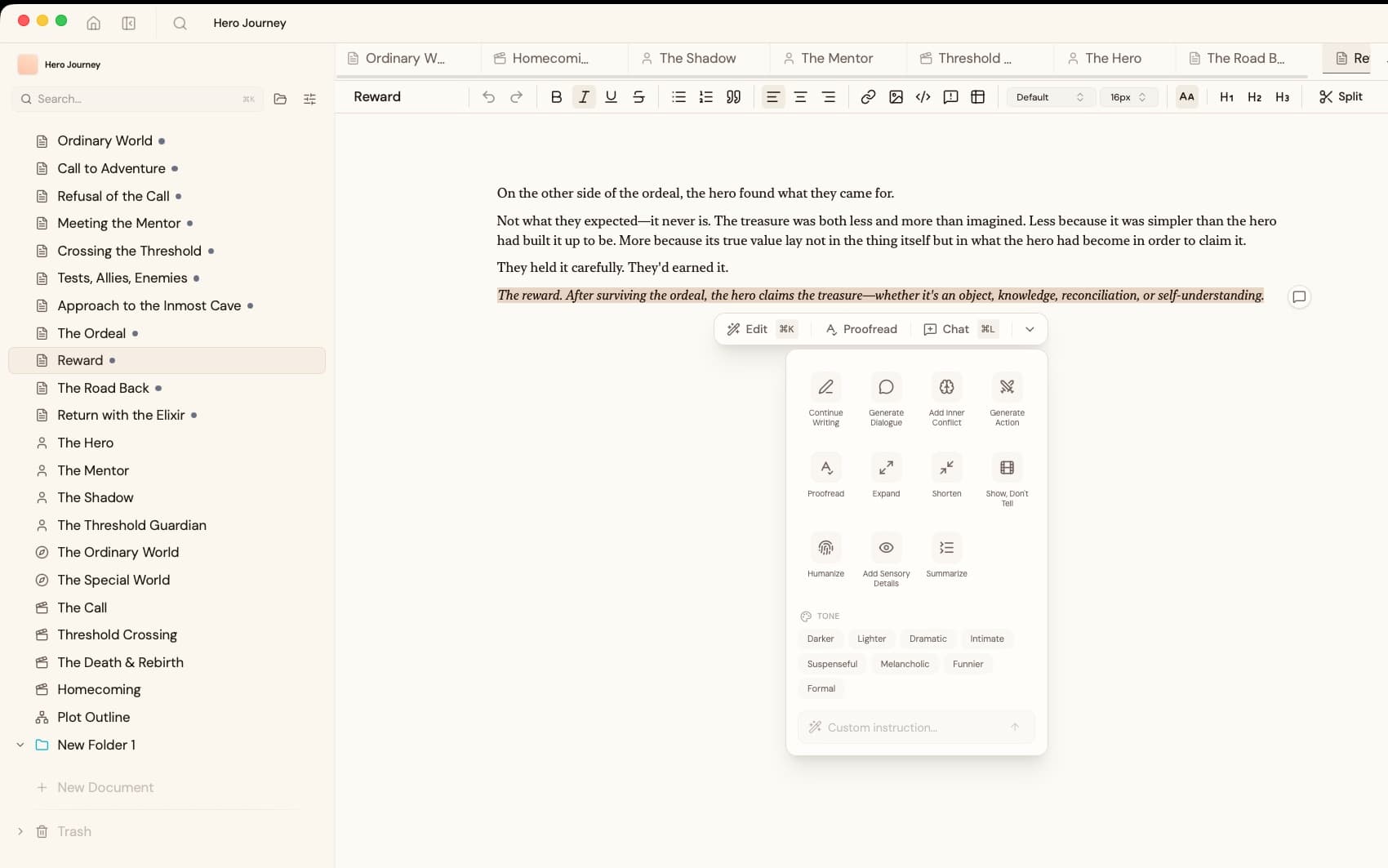Select Show, Don't Tell action
The image size is (1388, 868).
click(1007, 479)
